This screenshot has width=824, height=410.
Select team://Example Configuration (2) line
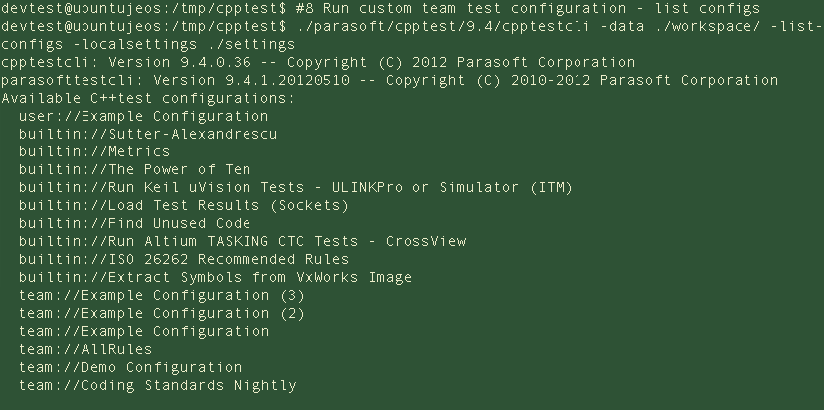tap(162, 313)
